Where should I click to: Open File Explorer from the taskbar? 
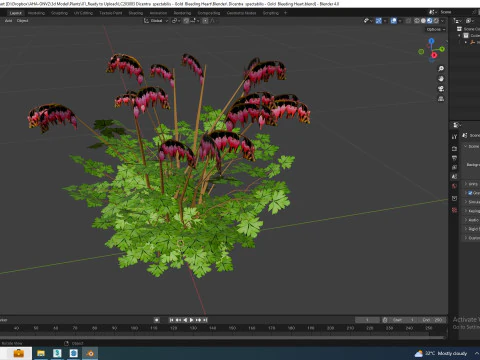(41, 353)
